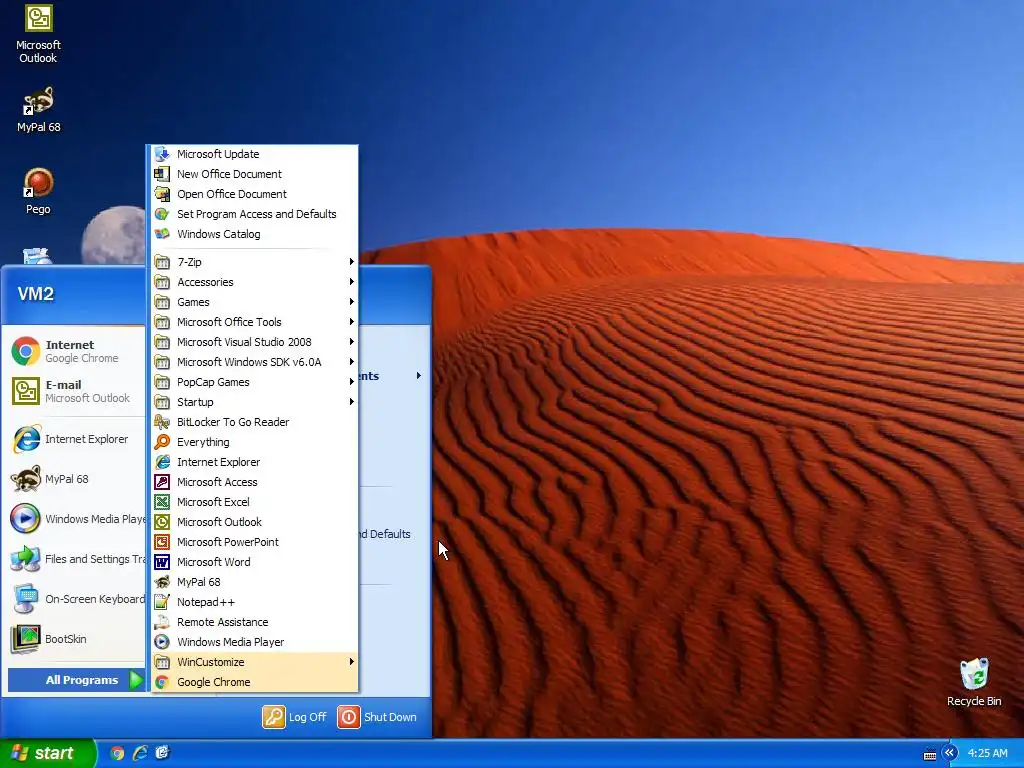This screenshot has width=1024, height=768.
Task: Open Internet Explorer in Start menu left column
Action: [x=76, y=439]
